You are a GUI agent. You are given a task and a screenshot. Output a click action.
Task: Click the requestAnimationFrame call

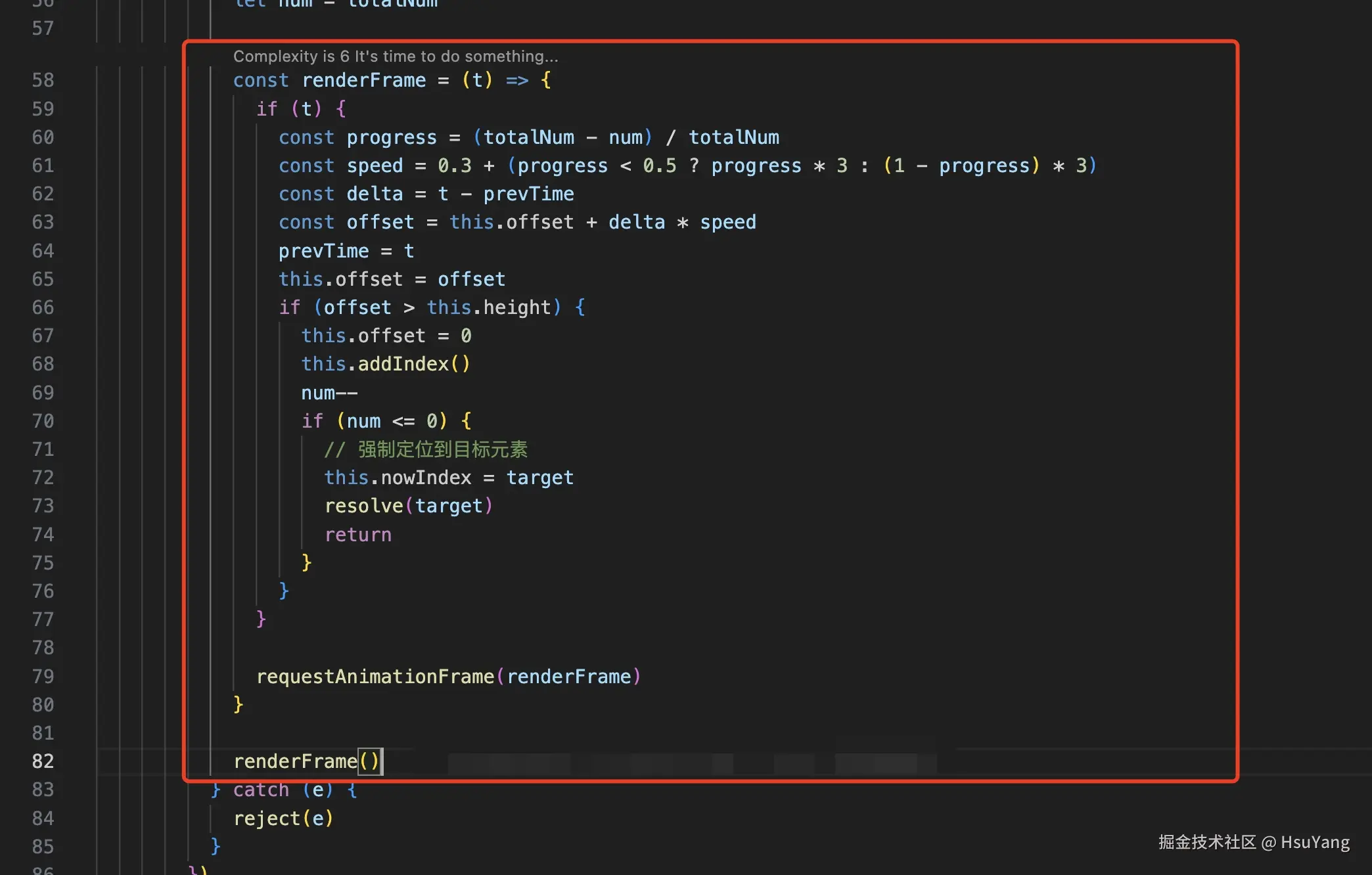tap(375, 677)
